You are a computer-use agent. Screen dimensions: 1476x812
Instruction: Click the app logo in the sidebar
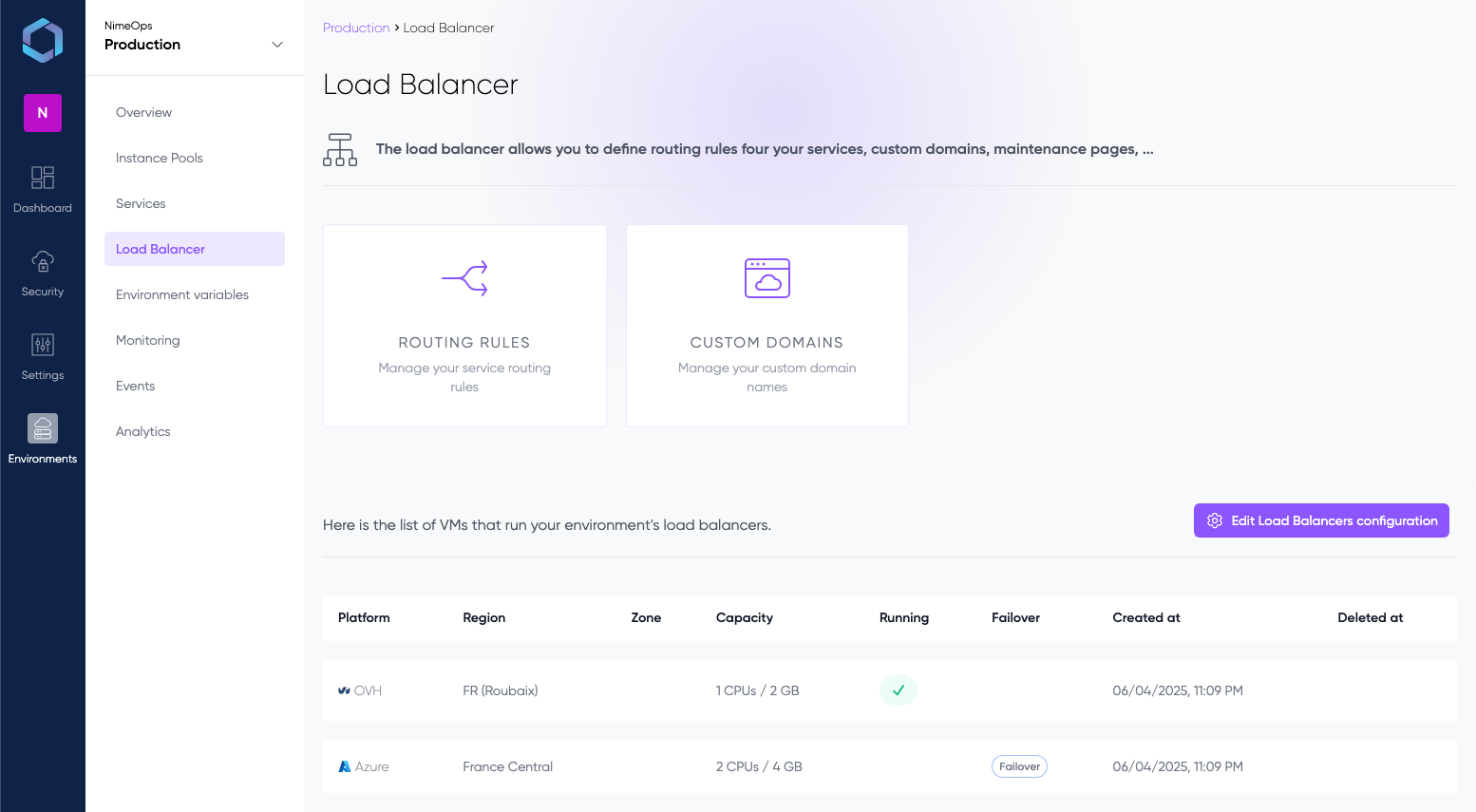click(x=43, y=41)
